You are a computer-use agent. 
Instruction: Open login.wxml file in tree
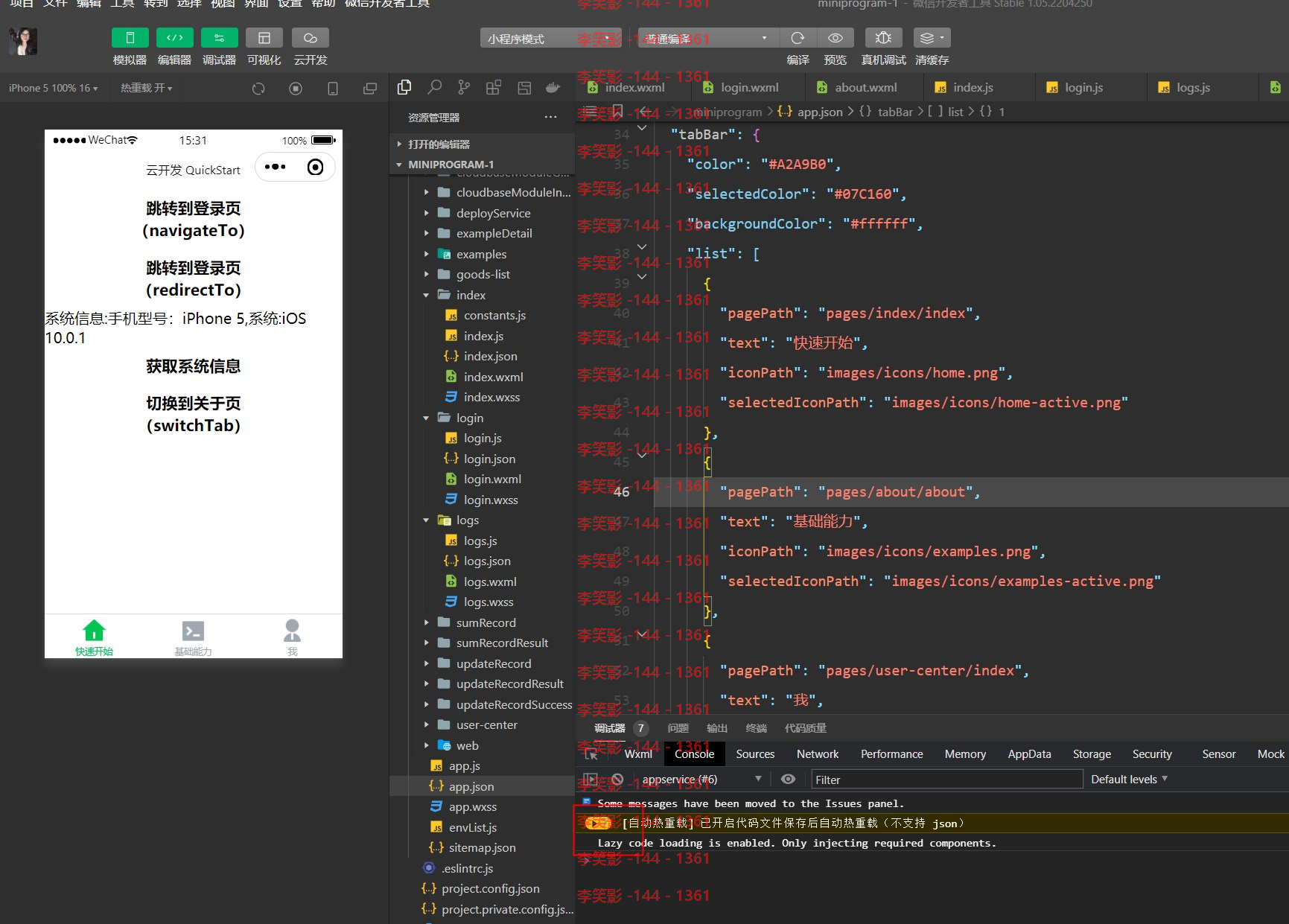pyautogui.click(x=491, y=479)
